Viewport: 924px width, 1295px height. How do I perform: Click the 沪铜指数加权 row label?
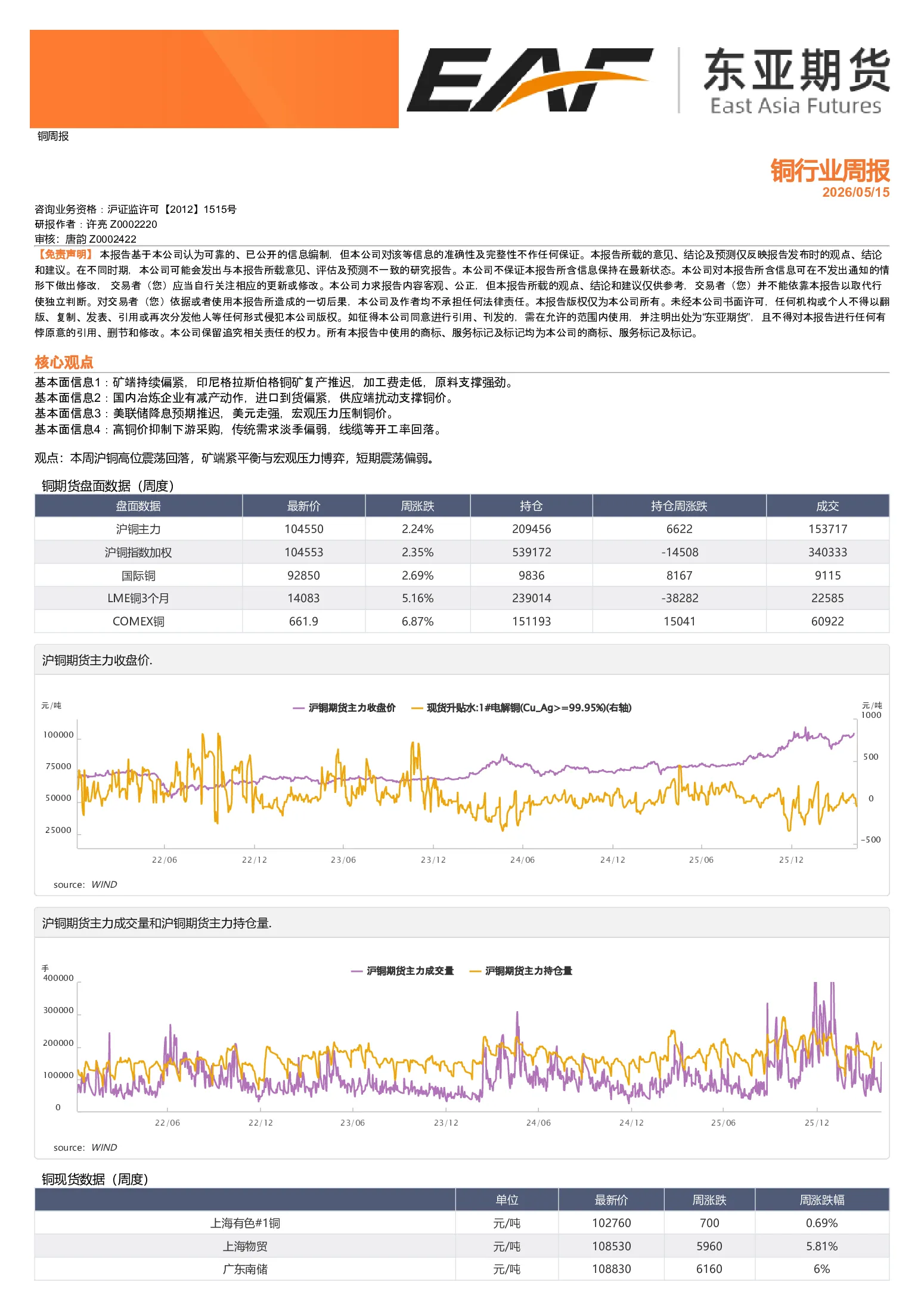click(138, 552)
